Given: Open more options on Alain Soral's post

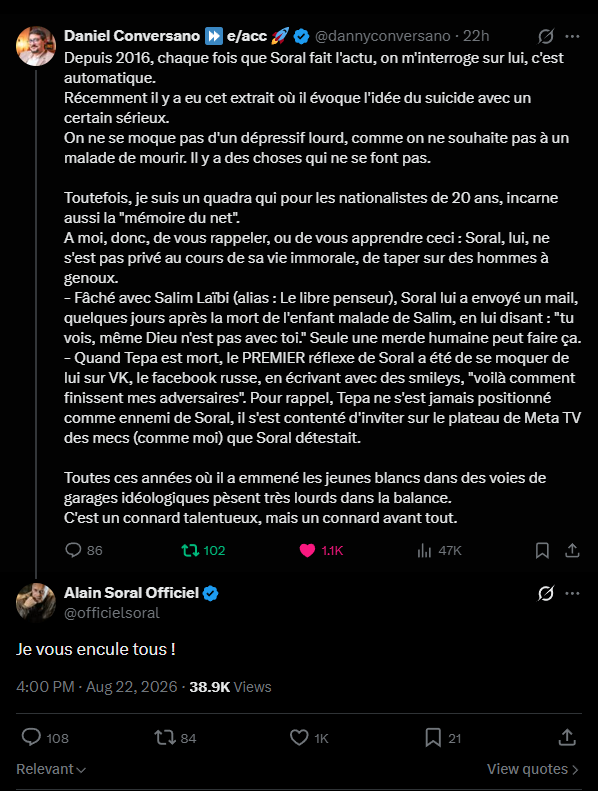Looking at the screenshot, I should (x=572, y=593).
